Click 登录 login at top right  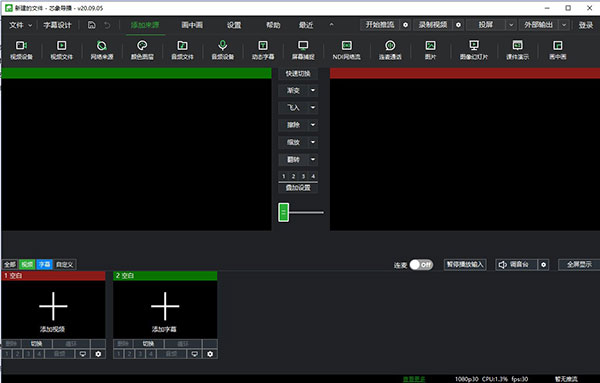pyautogui.click(x=585, y=25)
